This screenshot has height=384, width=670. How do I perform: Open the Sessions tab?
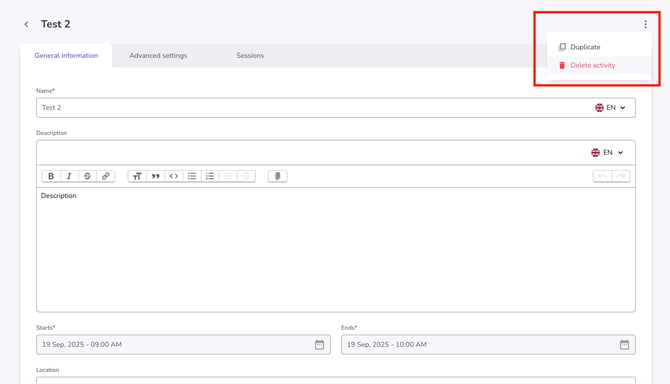[250, 56]
